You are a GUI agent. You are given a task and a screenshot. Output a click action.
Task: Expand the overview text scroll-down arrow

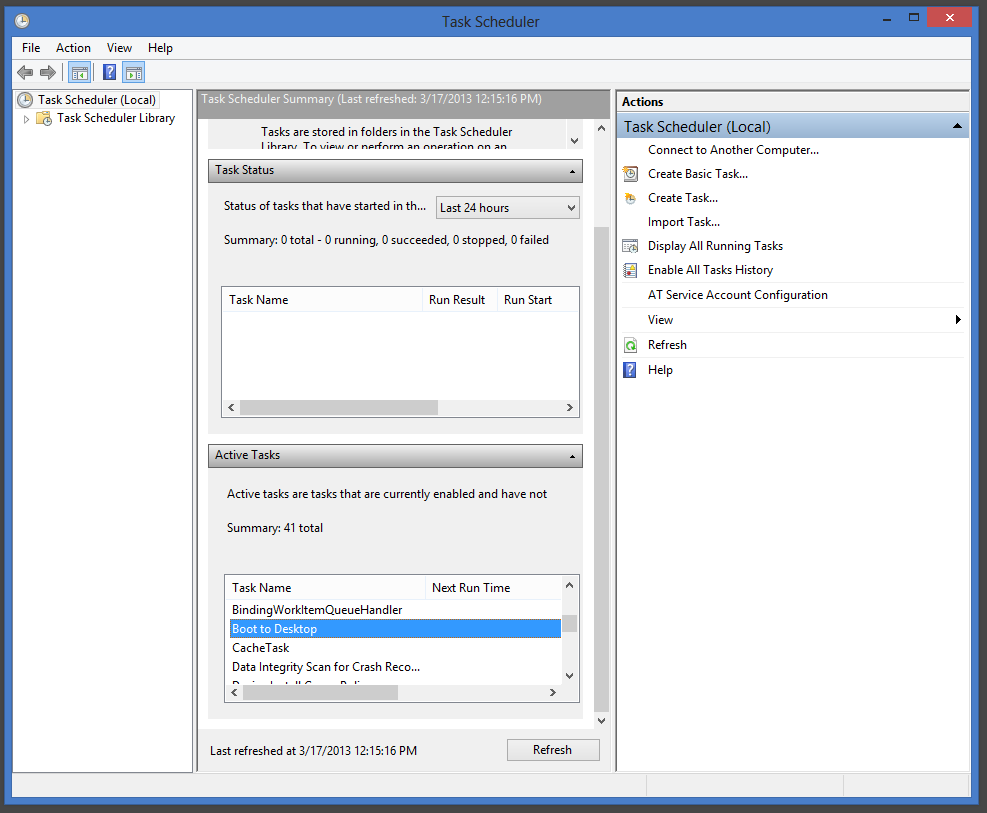point(574,141)
